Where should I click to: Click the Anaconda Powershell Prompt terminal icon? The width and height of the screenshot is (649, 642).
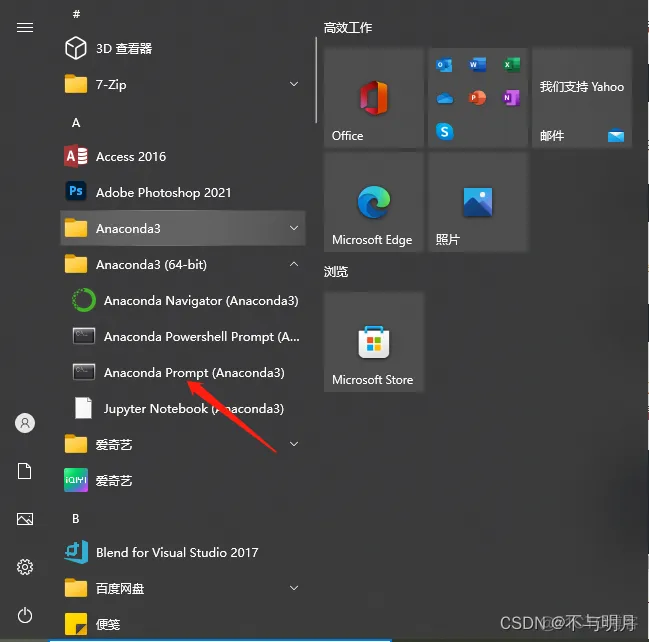(x=84, y=336)
